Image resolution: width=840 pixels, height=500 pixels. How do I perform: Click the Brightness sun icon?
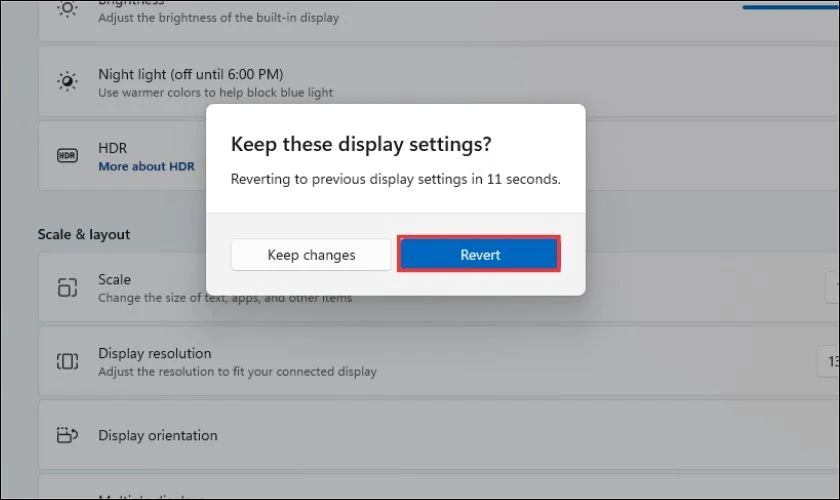click(67, 9)
